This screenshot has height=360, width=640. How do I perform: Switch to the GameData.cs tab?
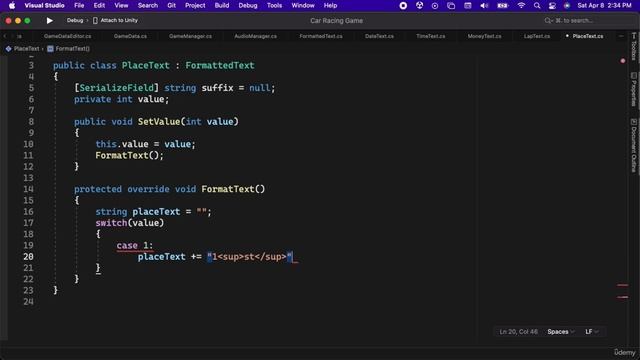(x=130, y=36)
